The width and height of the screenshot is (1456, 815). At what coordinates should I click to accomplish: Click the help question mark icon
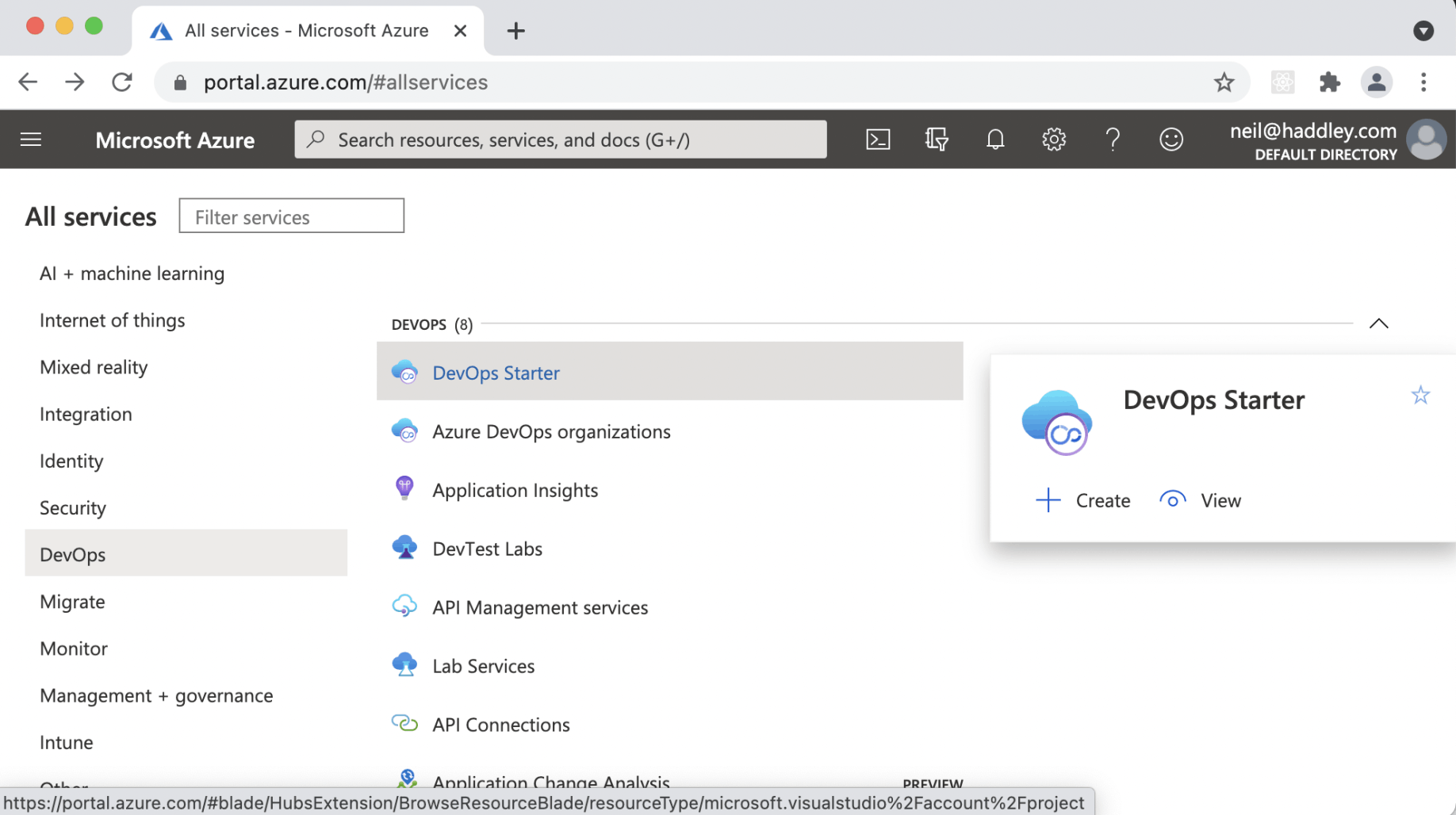[x=1113, y=140]
